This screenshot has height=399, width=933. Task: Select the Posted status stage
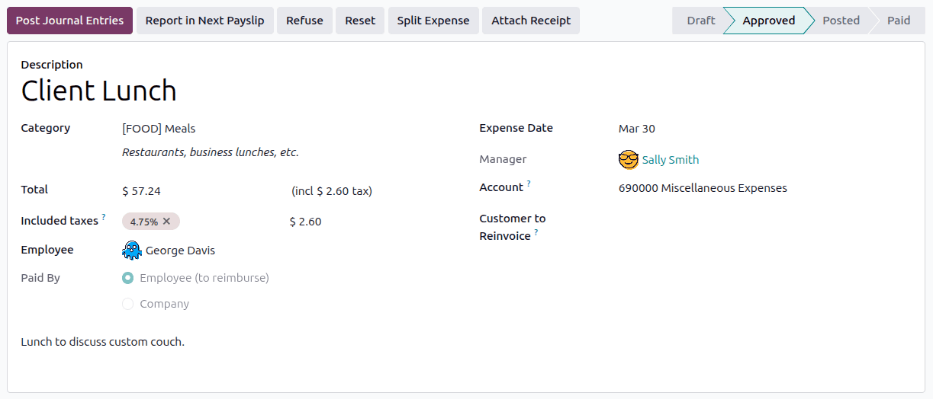[x=841, y=20]
